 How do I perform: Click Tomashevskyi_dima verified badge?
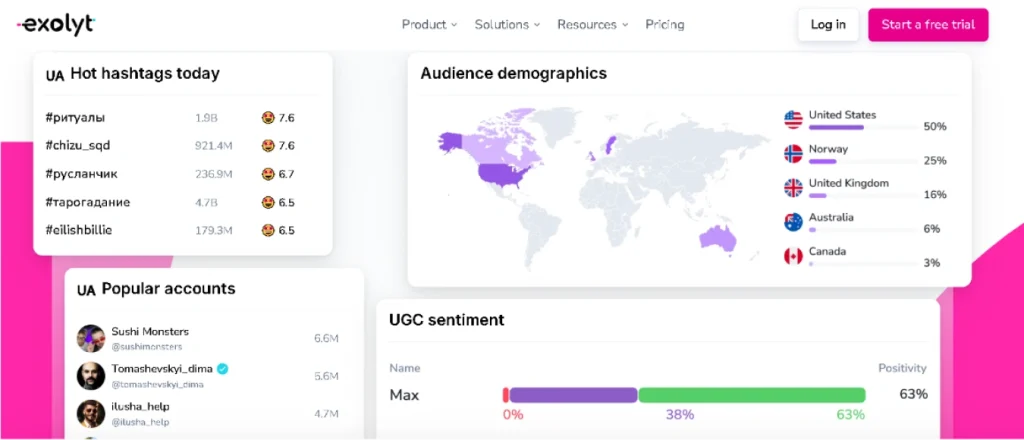coord(223,369)
